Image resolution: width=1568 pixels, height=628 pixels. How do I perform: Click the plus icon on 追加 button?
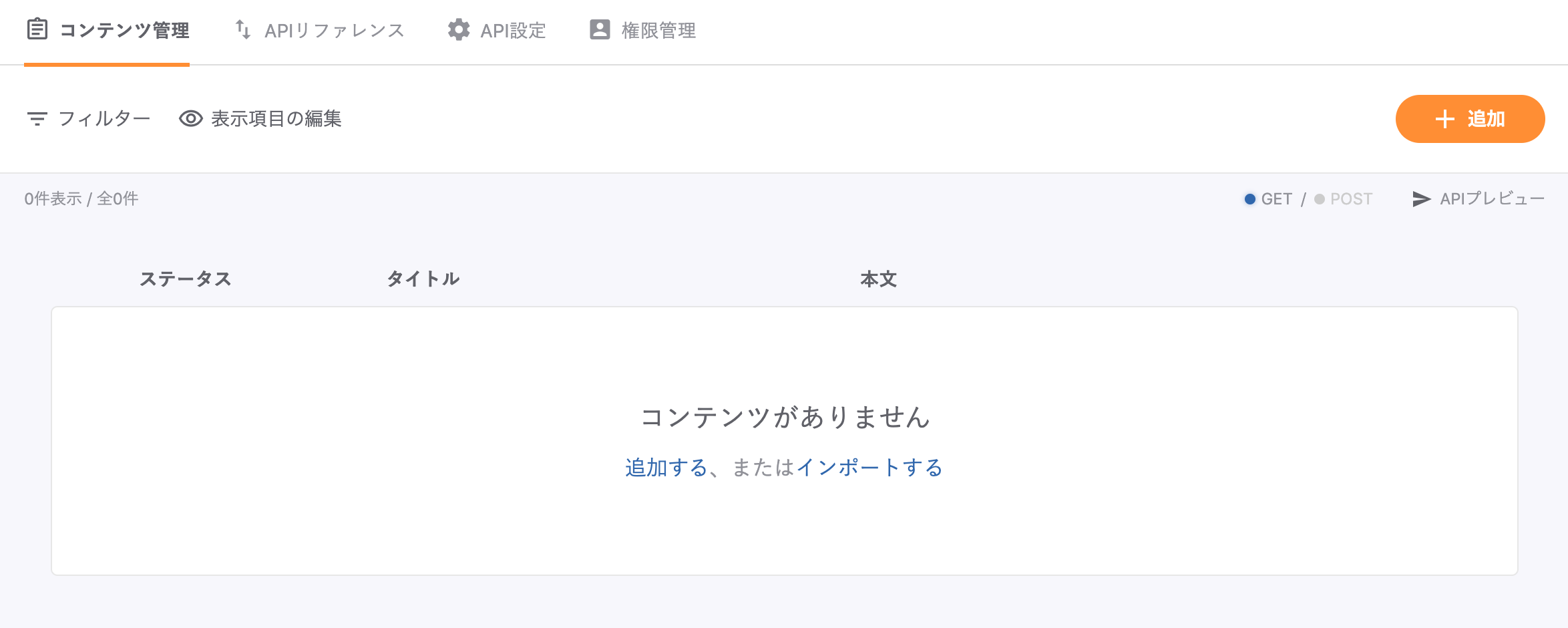[x=1445, y=119]
